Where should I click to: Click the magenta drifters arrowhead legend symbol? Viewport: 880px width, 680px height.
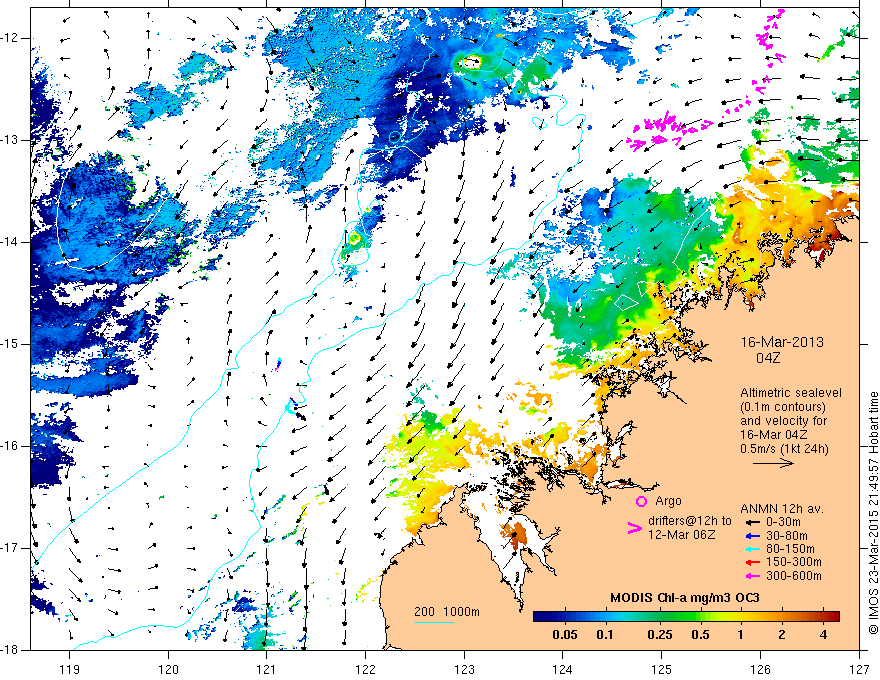point(634,527)
